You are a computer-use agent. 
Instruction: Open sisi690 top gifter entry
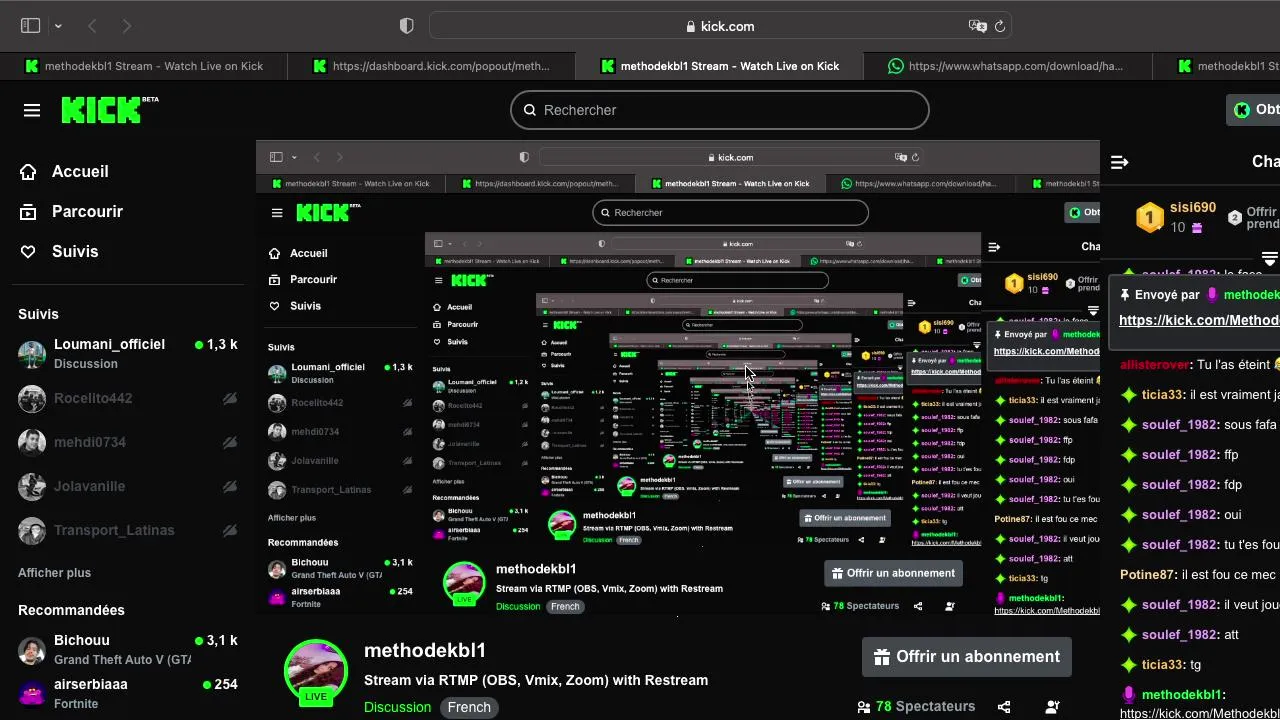click(x=1176, y=217)
